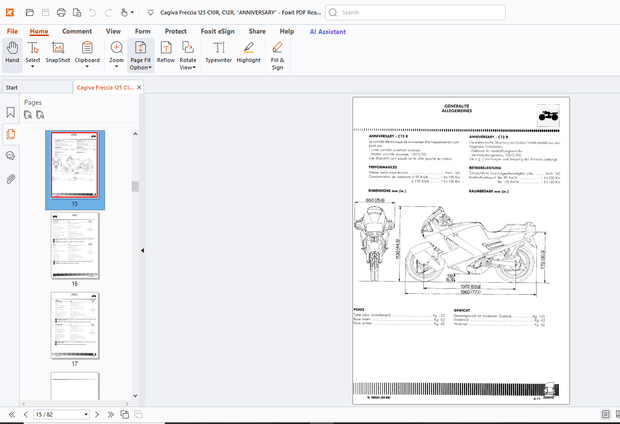Collapse the navigation panel with side arrow
This screenshot has width=620, height=424.
(142, 250)
